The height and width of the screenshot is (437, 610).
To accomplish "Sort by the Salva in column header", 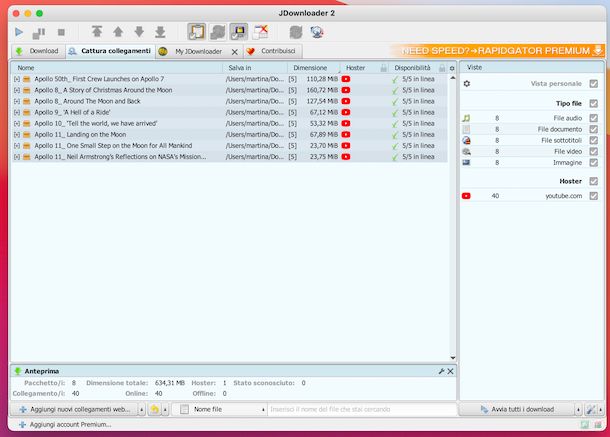I will tap(255, 68).
